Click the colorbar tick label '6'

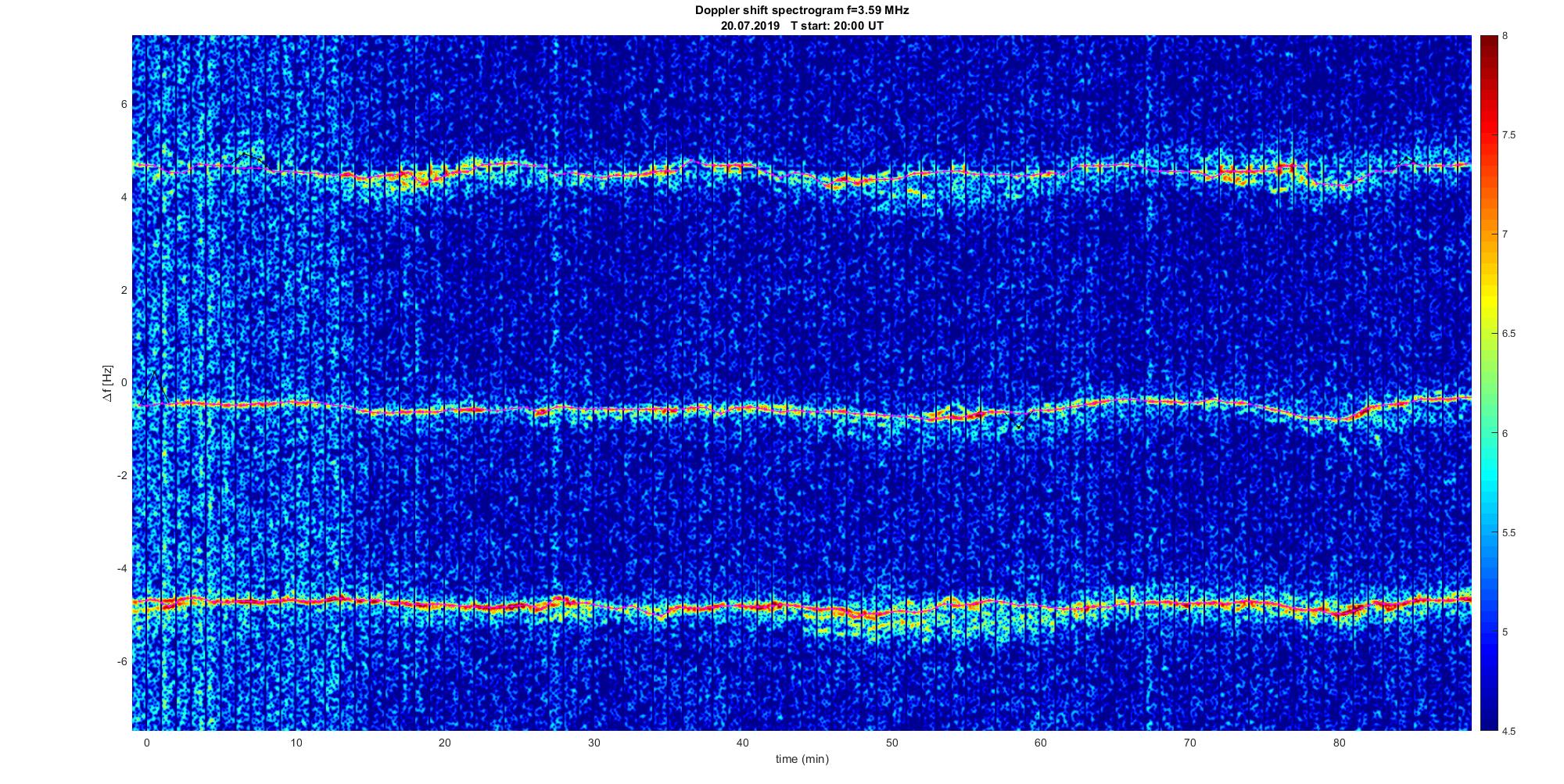pos(1505,433)
